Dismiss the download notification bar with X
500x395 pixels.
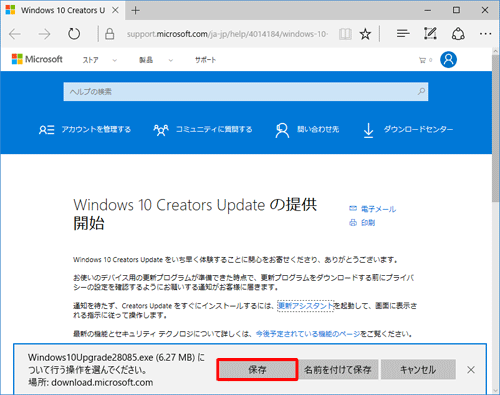(471, 370)
